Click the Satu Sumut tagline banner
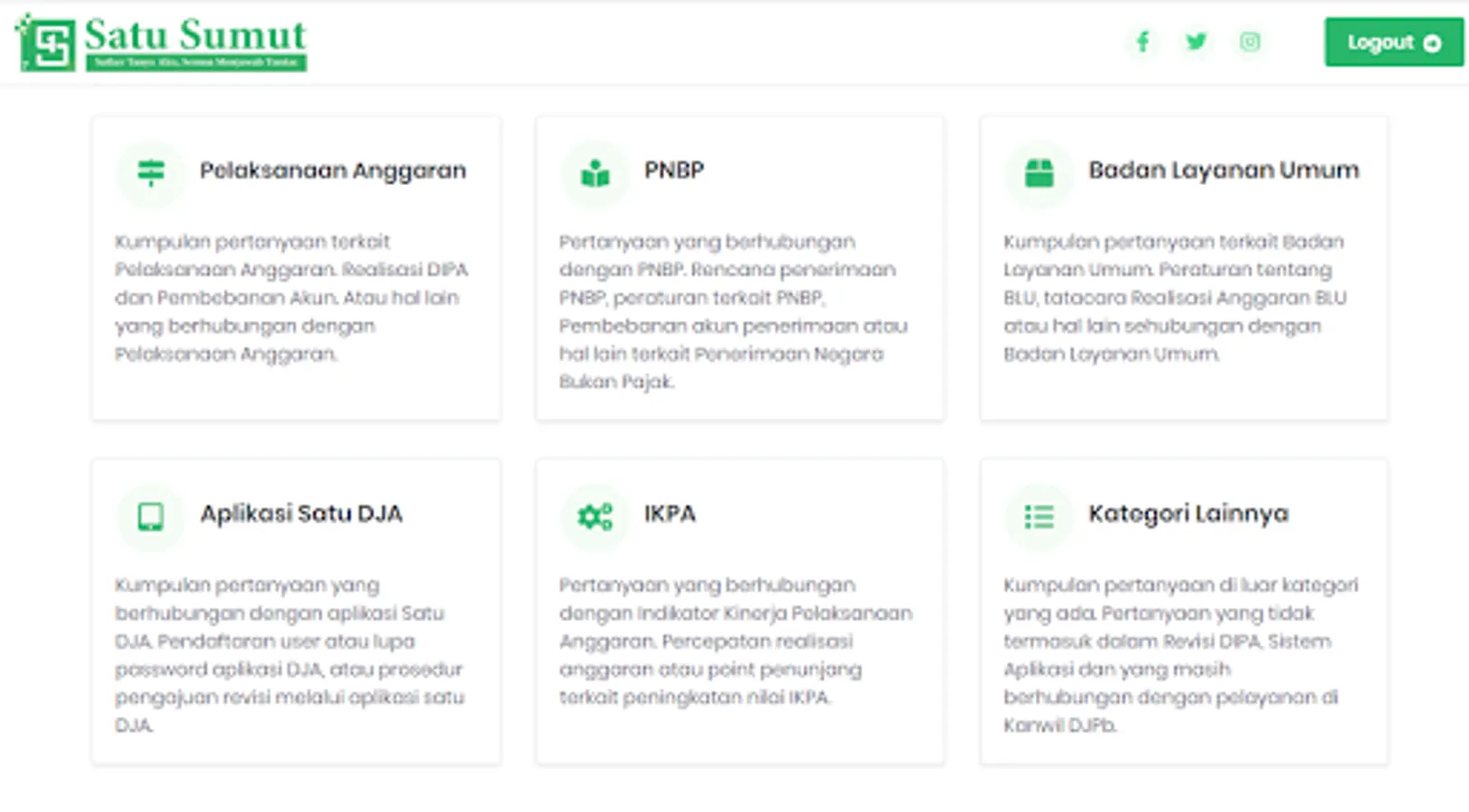 tap(196, 62)
